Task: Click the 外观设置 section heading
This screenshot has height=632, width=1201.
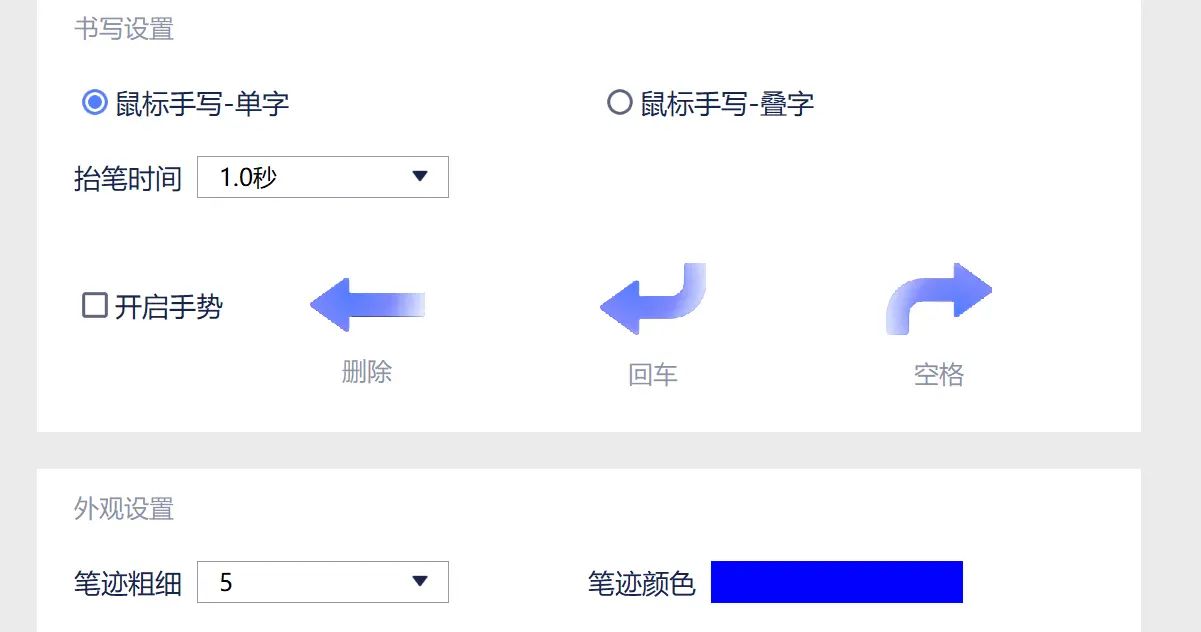Action: [x=124, y=509]
